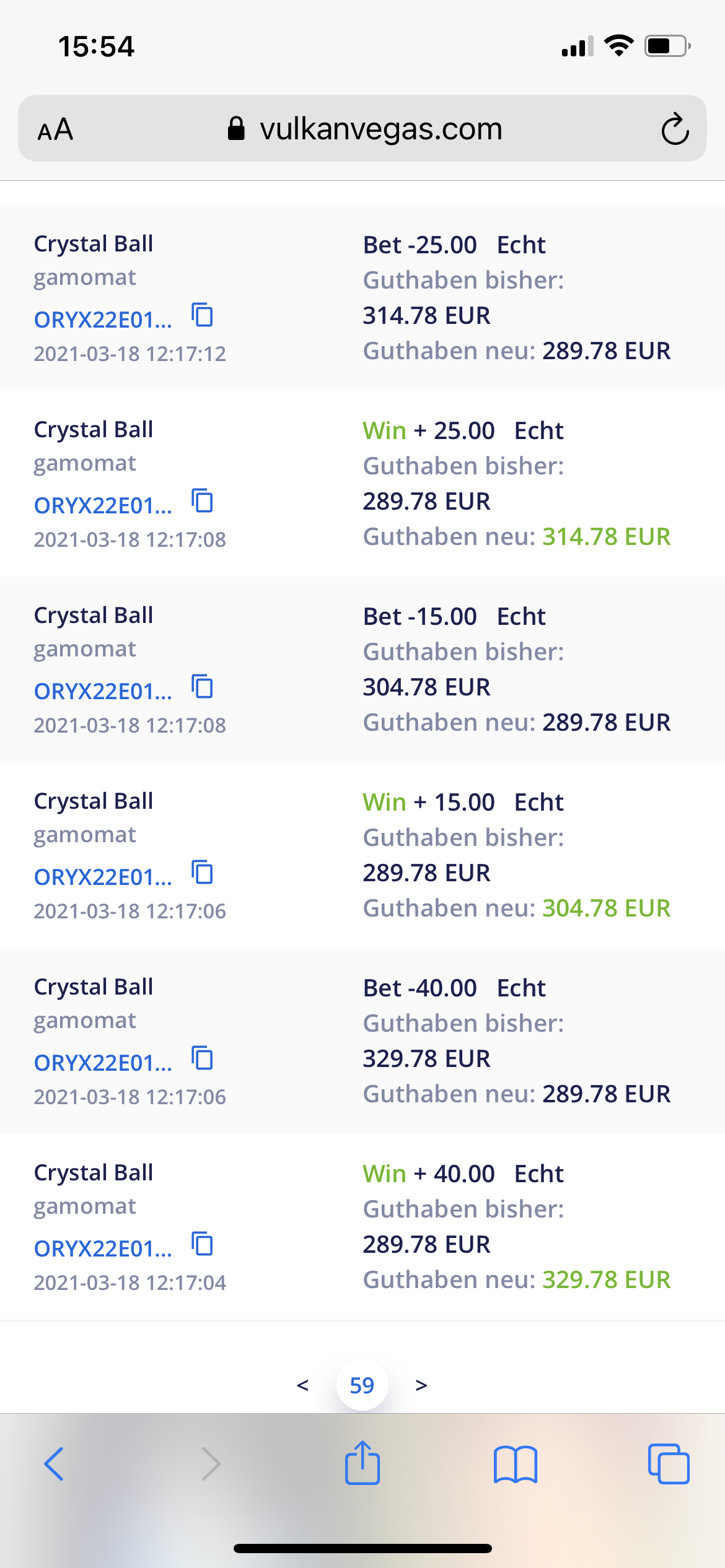
Task: Show all open Safari tabs
Action: (x=668, y=1465)
